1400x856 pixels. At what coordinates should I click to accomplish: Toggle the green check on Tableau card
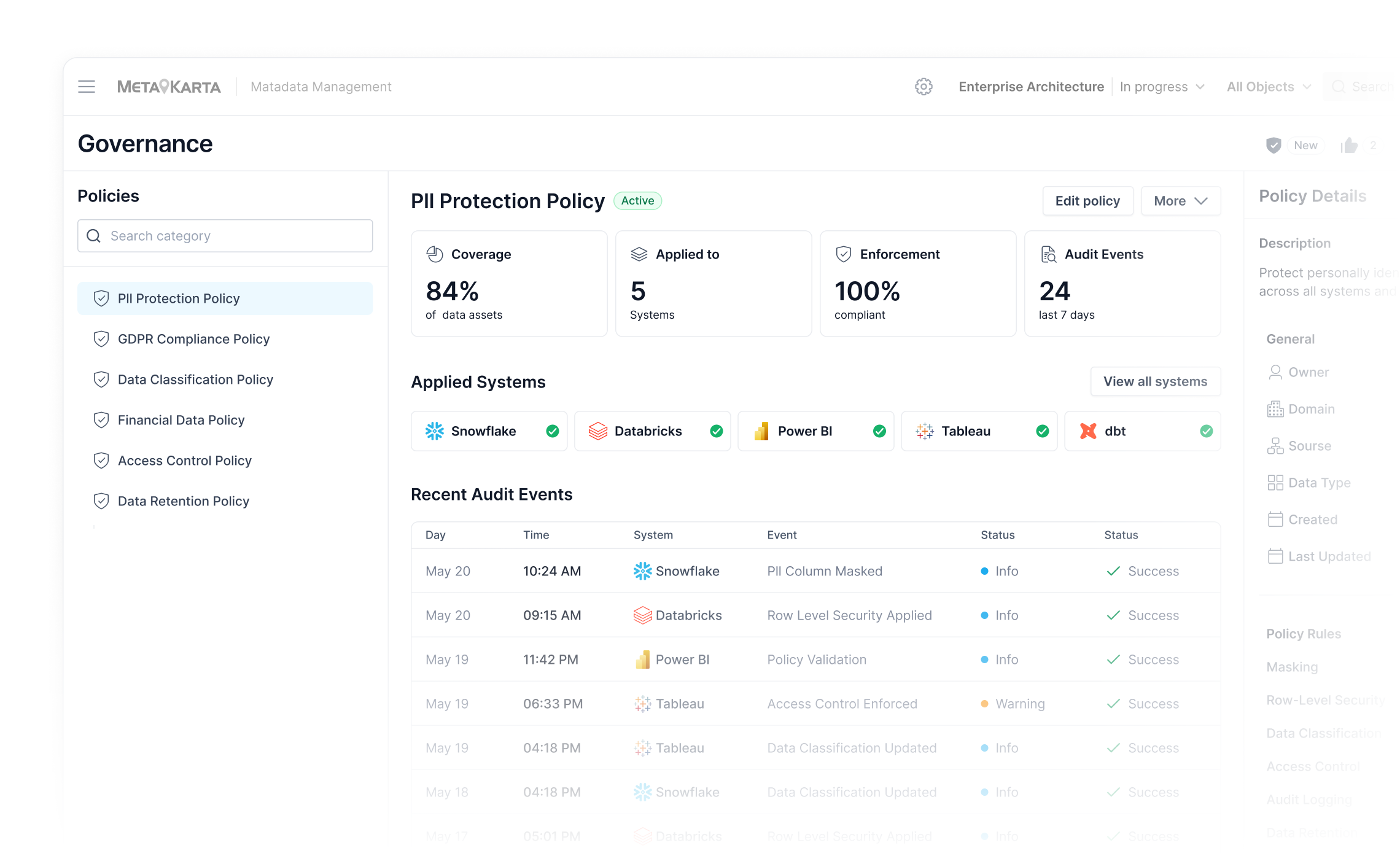pyautogui.click(x=1043, y=431)
